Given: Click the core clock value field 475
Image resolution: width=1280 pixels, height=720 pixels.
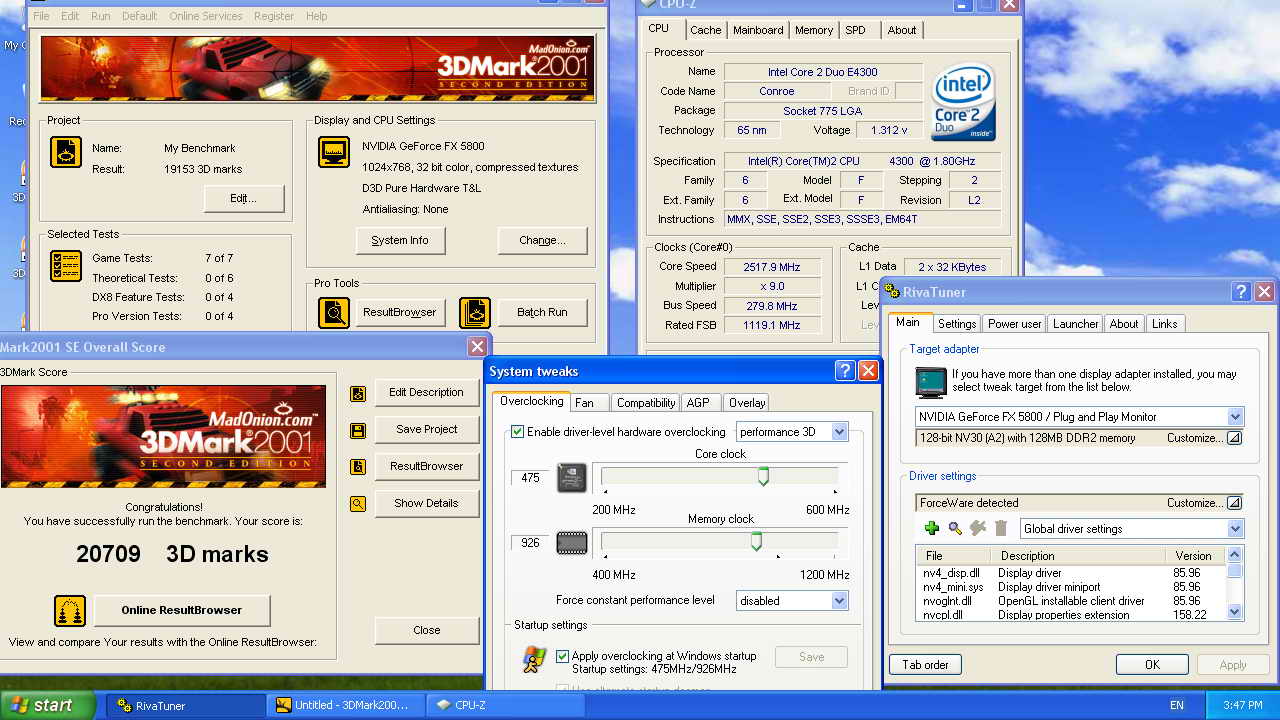Looking at the screenshot, I should (x=530, y=478).
